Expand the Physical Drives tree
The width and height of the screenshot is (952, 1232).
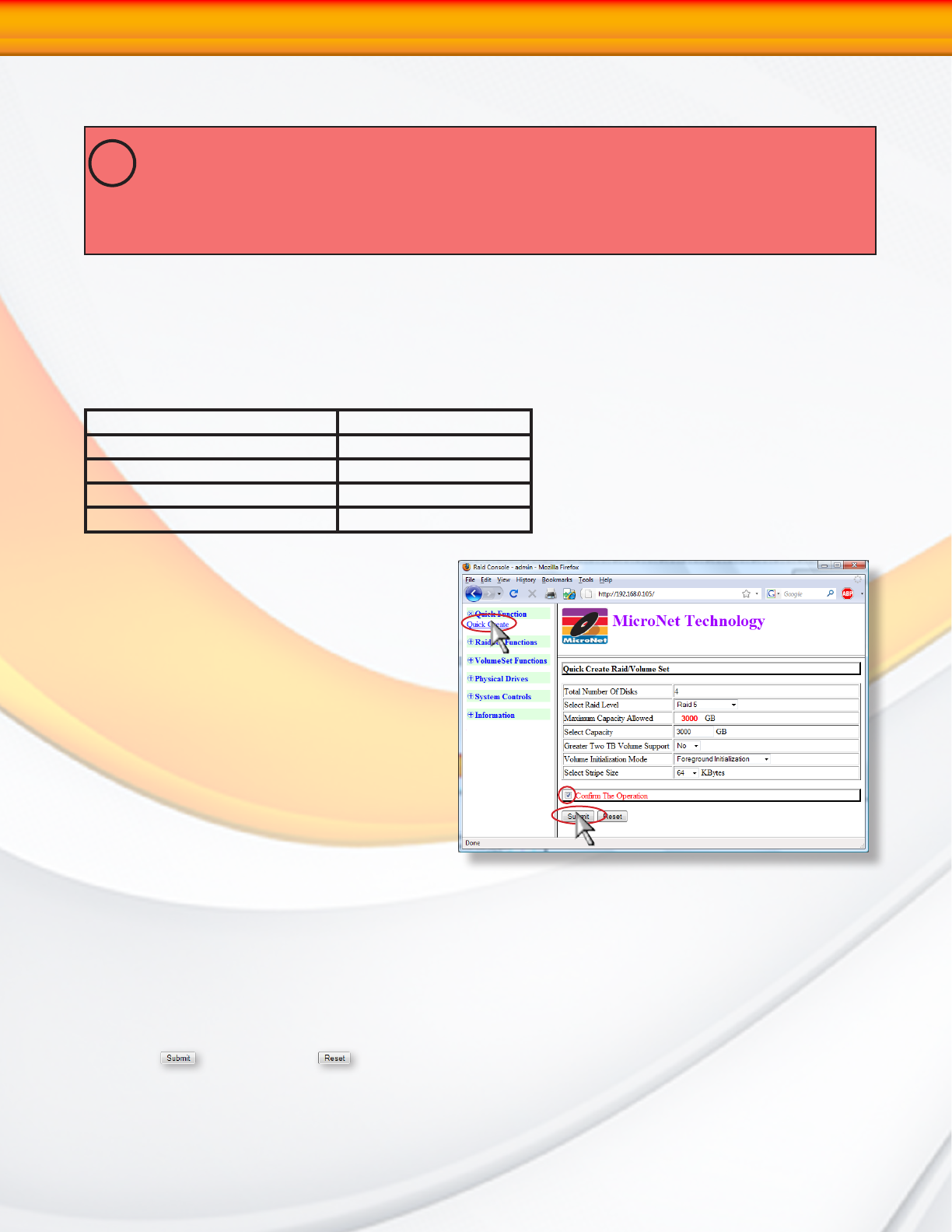470,678
